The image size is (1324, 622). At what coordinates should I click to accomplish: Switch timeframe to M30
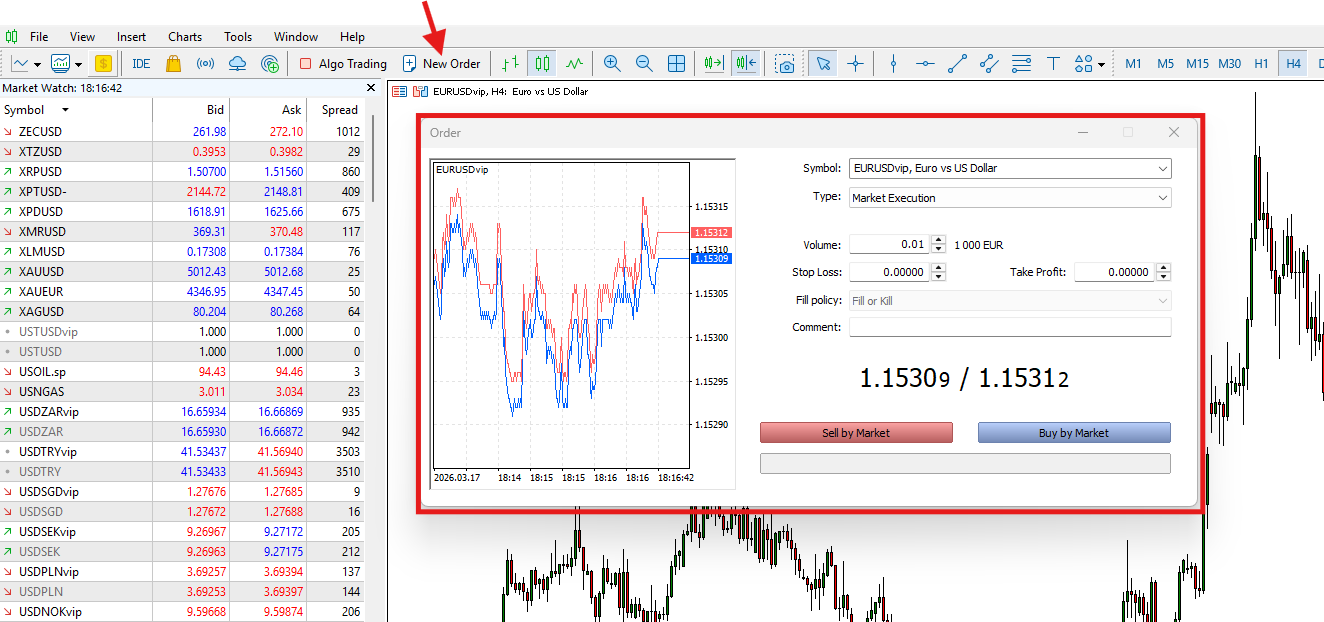click(x=1229, y=63)
